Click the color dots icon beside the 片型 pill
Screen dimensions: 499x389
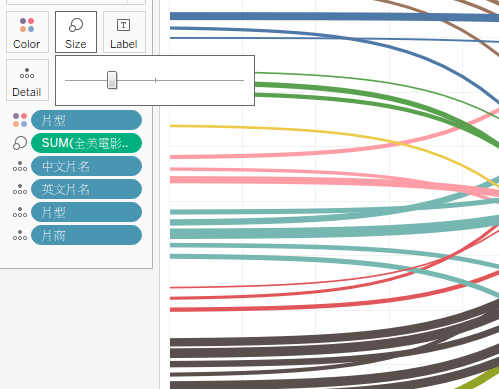[x=20, y=120]
